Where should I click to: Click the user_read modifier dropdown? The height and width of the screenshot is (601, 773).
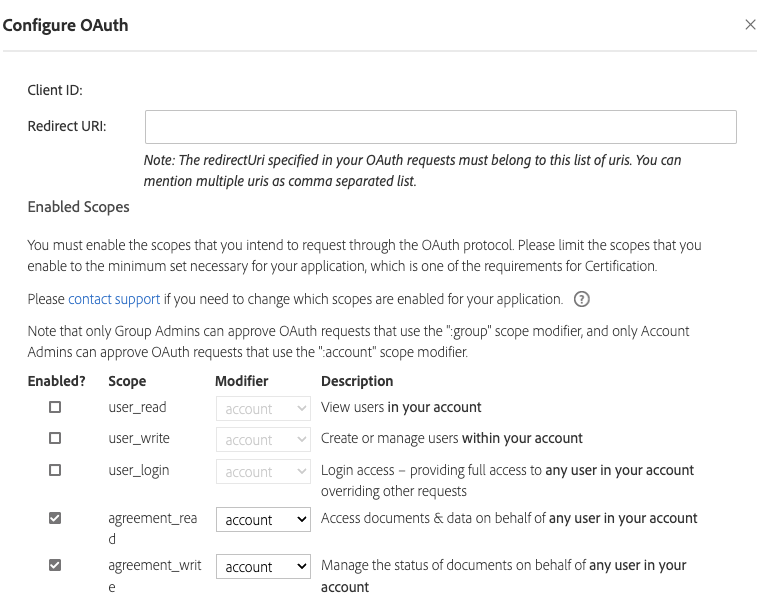(263, 409)
